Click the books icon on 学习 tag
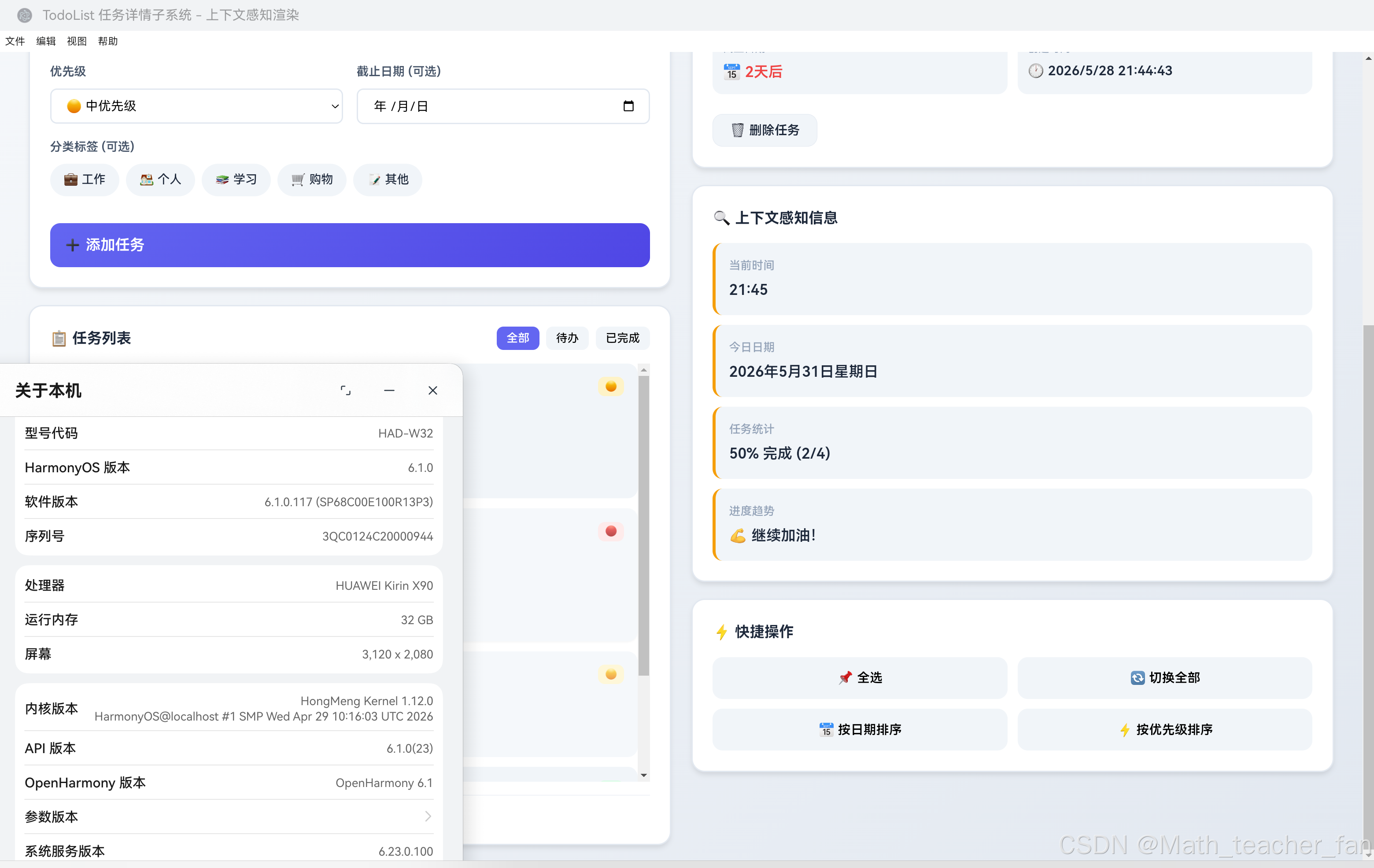Screen dimensions: 1374x868 (222, 180)
